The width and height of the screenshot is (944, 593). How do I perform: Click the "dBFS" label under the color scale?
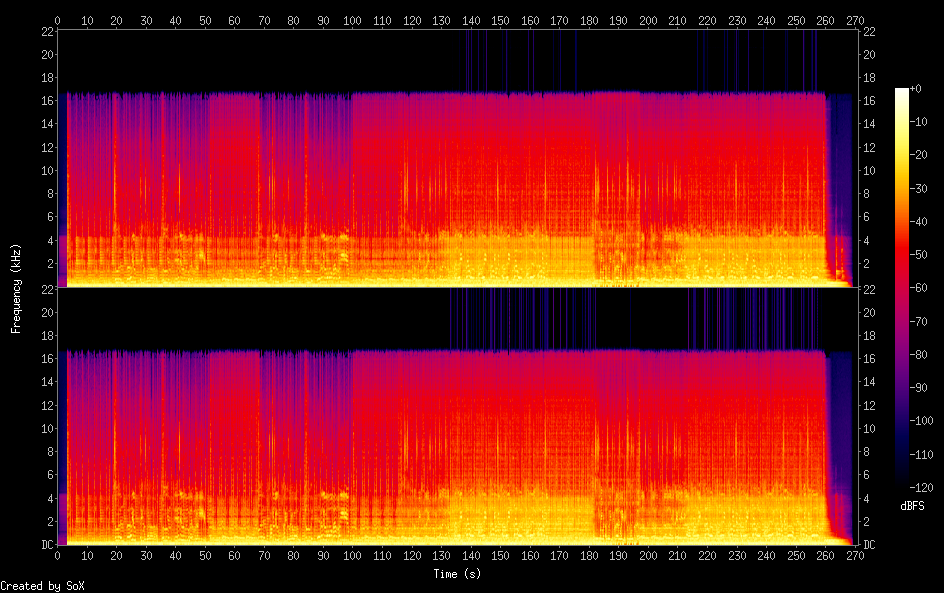pos(912,507)
